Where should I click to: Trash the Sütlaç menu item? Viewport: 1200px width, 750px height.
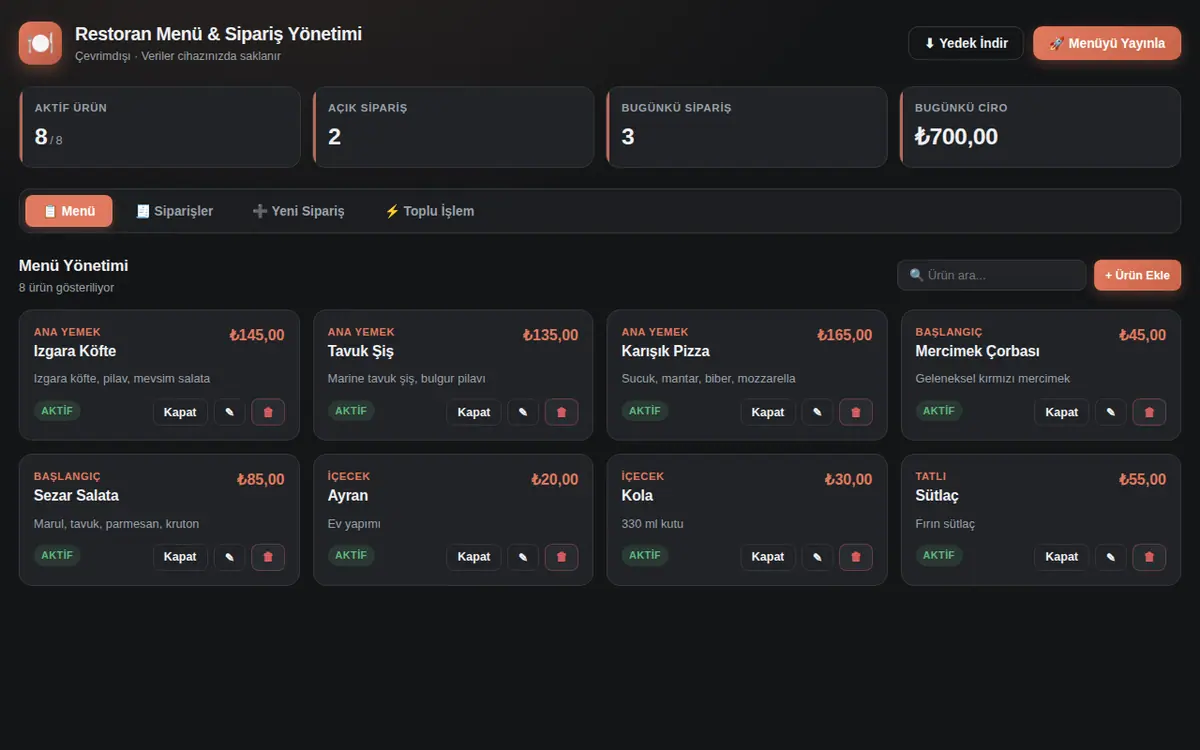tap(1149, 557)
